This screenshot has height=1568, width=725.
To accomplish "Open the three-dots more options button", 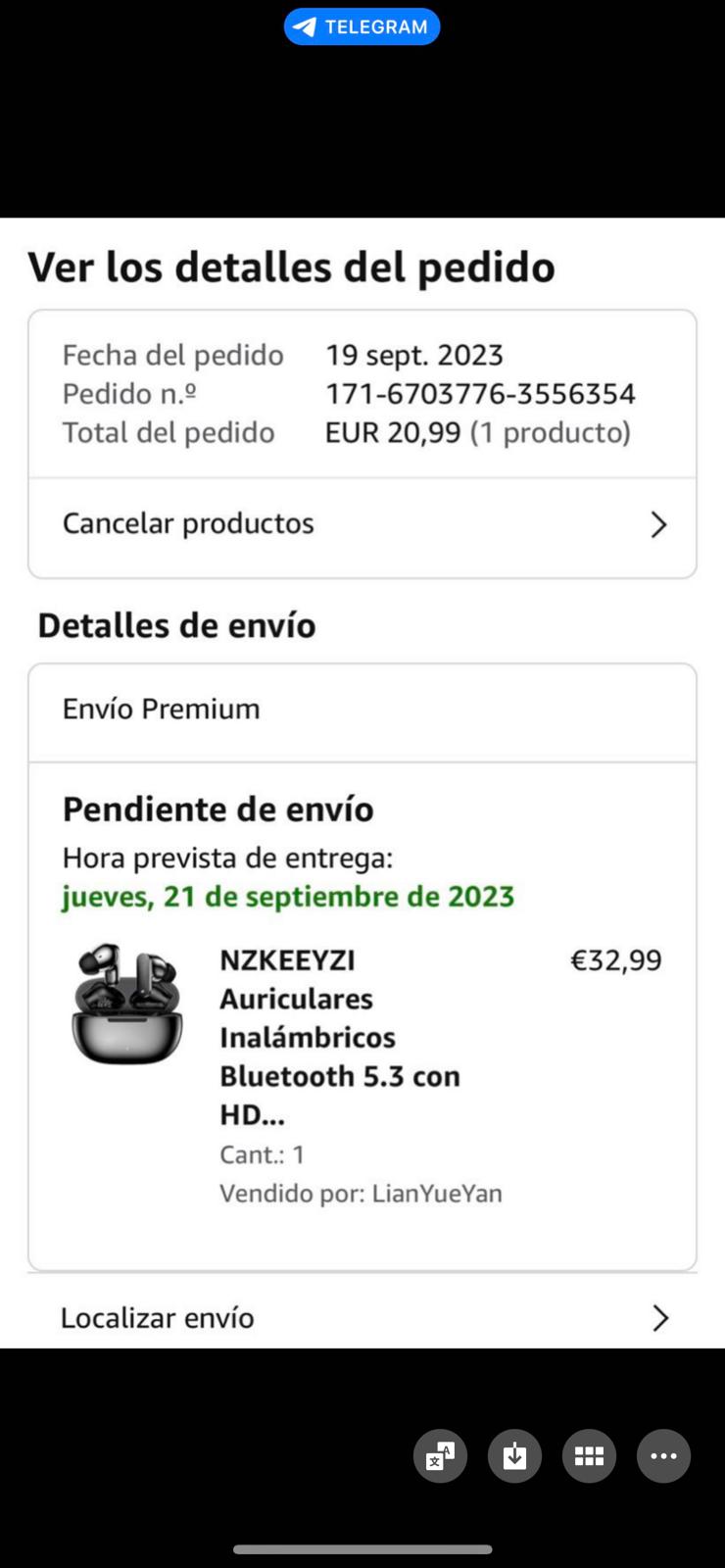I will tap(663, 1456).
